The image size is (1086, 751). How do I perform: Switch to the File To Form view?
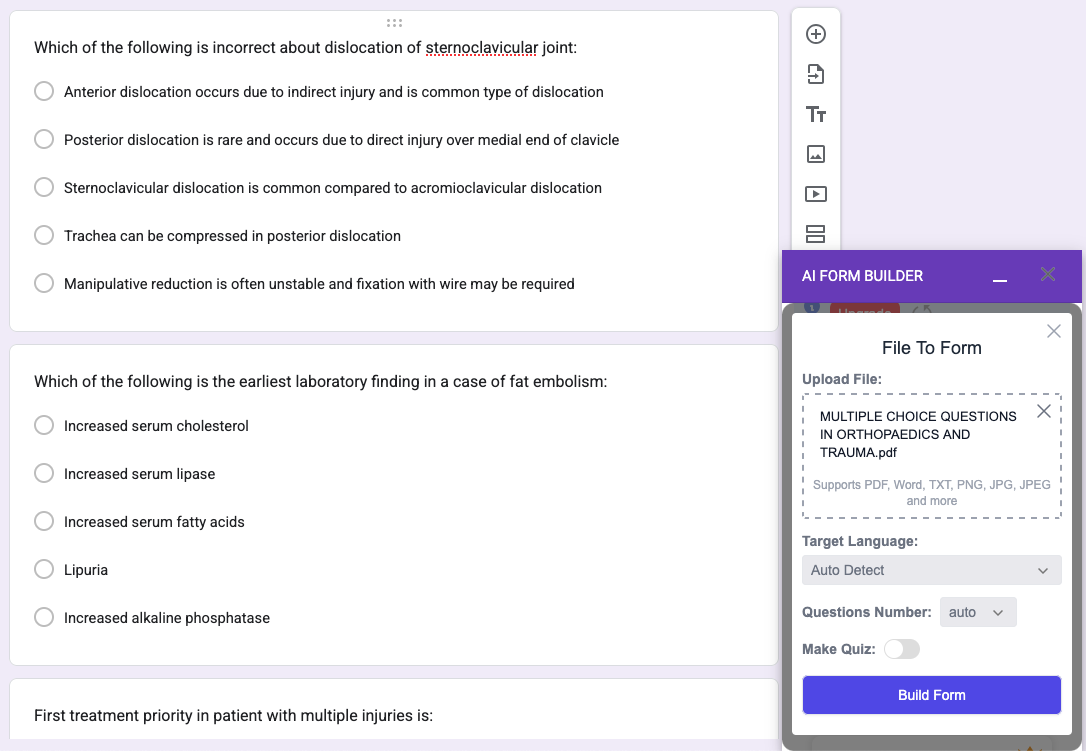931,347
